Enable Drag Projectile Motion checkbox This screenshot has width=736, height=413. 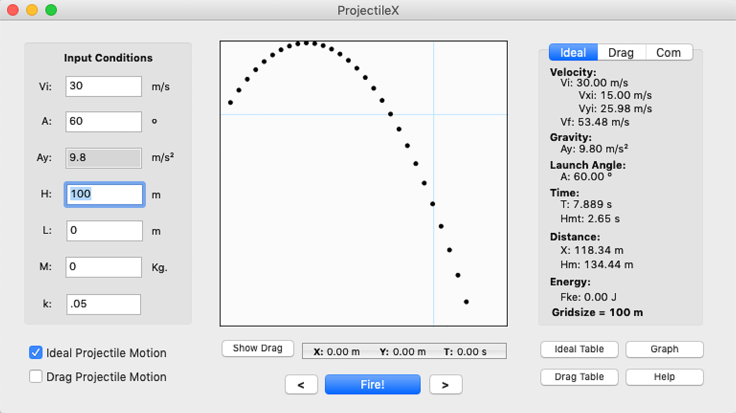(x=37, y=377)
